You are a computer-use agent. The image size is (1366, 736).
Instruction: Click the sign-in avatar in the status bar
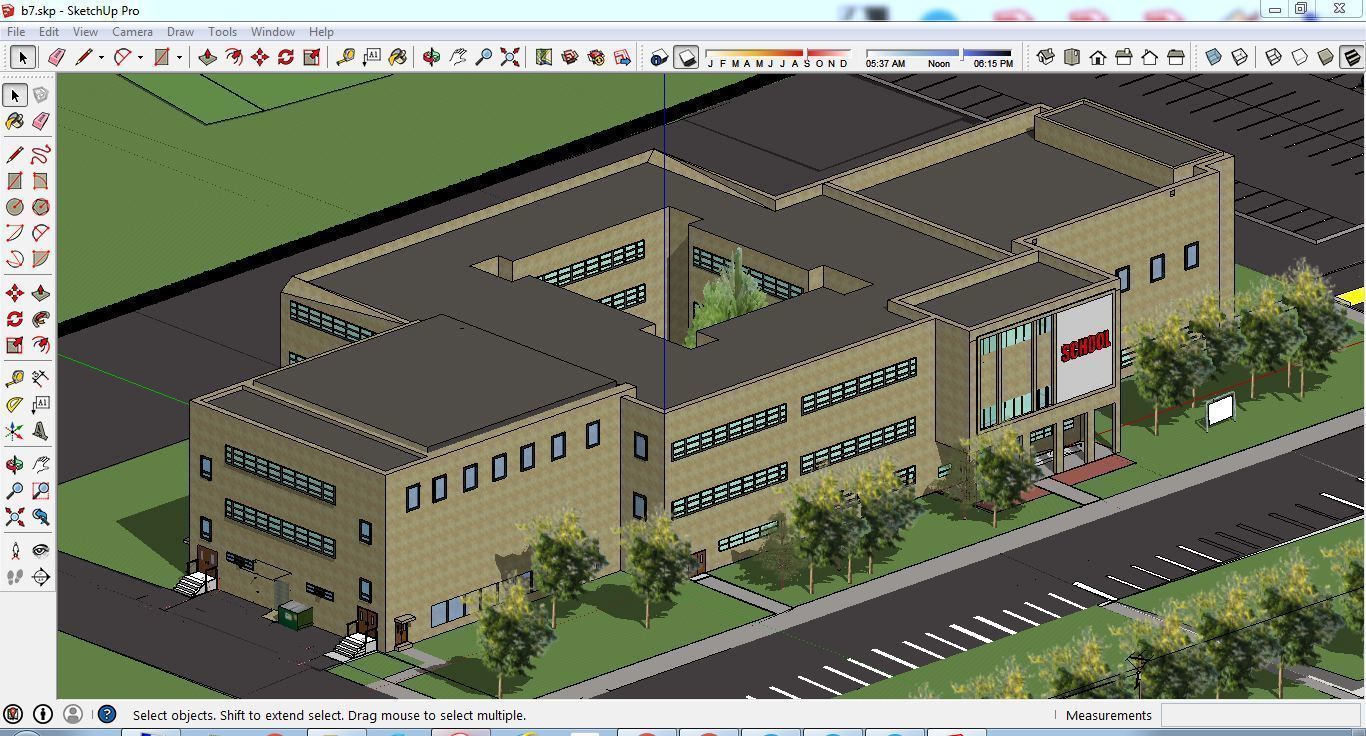pos(72,714)
